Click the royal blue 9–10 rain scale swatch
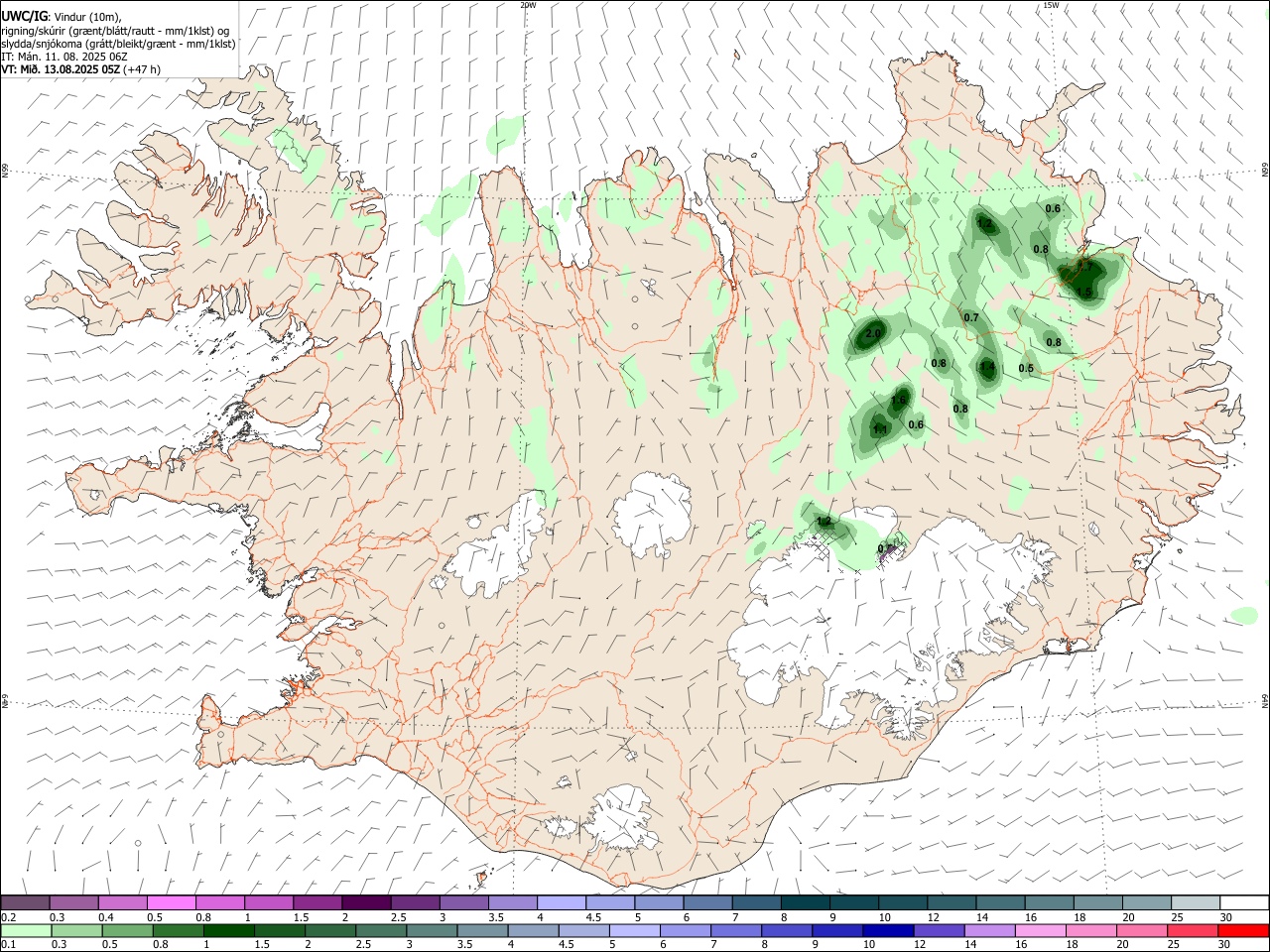1270x952 pixels. click(x=836, y=930)
